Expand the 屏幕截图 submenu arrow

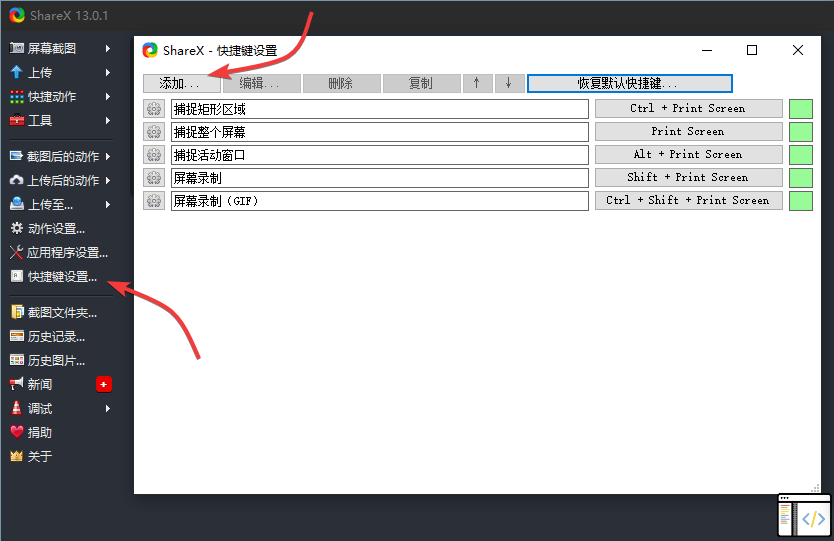tap(108, 48)
